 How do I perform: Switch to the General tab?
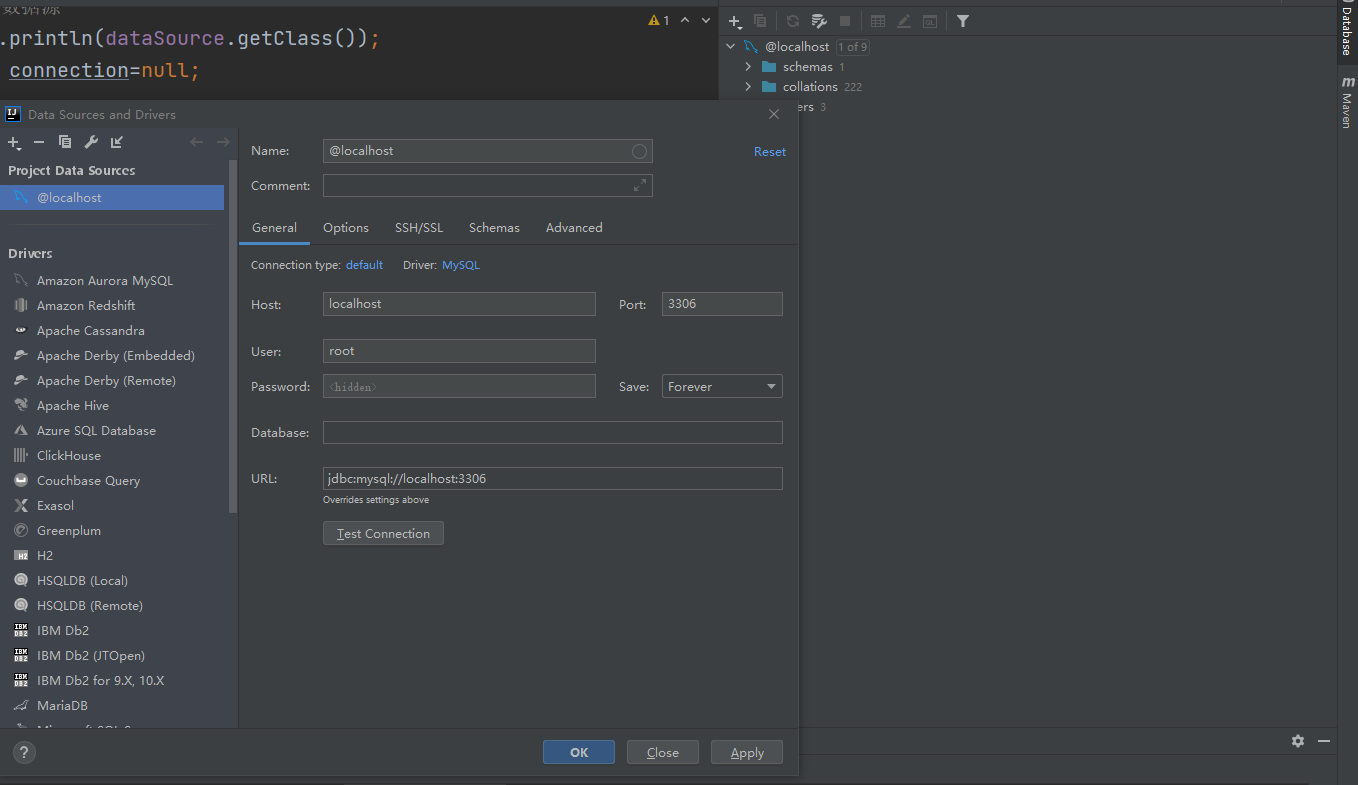click(274, 228)
